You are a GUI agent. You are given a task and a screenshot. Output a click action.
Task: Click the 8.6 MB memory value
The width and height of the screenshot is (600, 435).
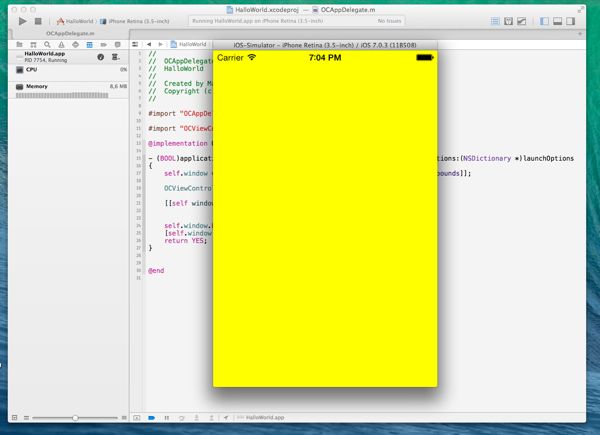pyautogui.click(x=118, y=86)
